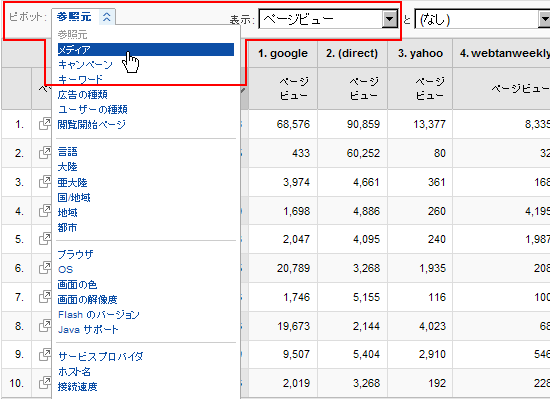Open external link icon in row 3
The height and width of the screenshot is (399, 550).
45,182
